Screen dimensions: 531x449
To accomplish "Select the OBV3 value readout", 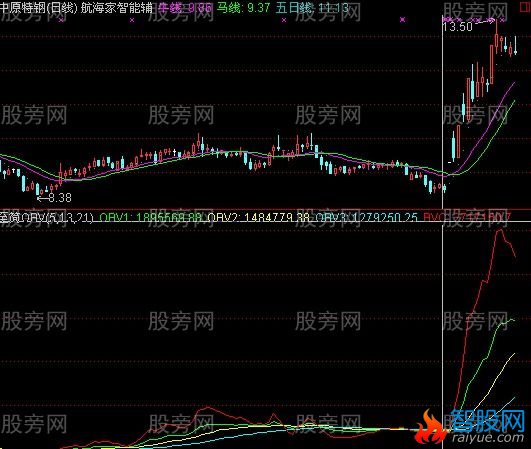I will click(x=366, y=217).
